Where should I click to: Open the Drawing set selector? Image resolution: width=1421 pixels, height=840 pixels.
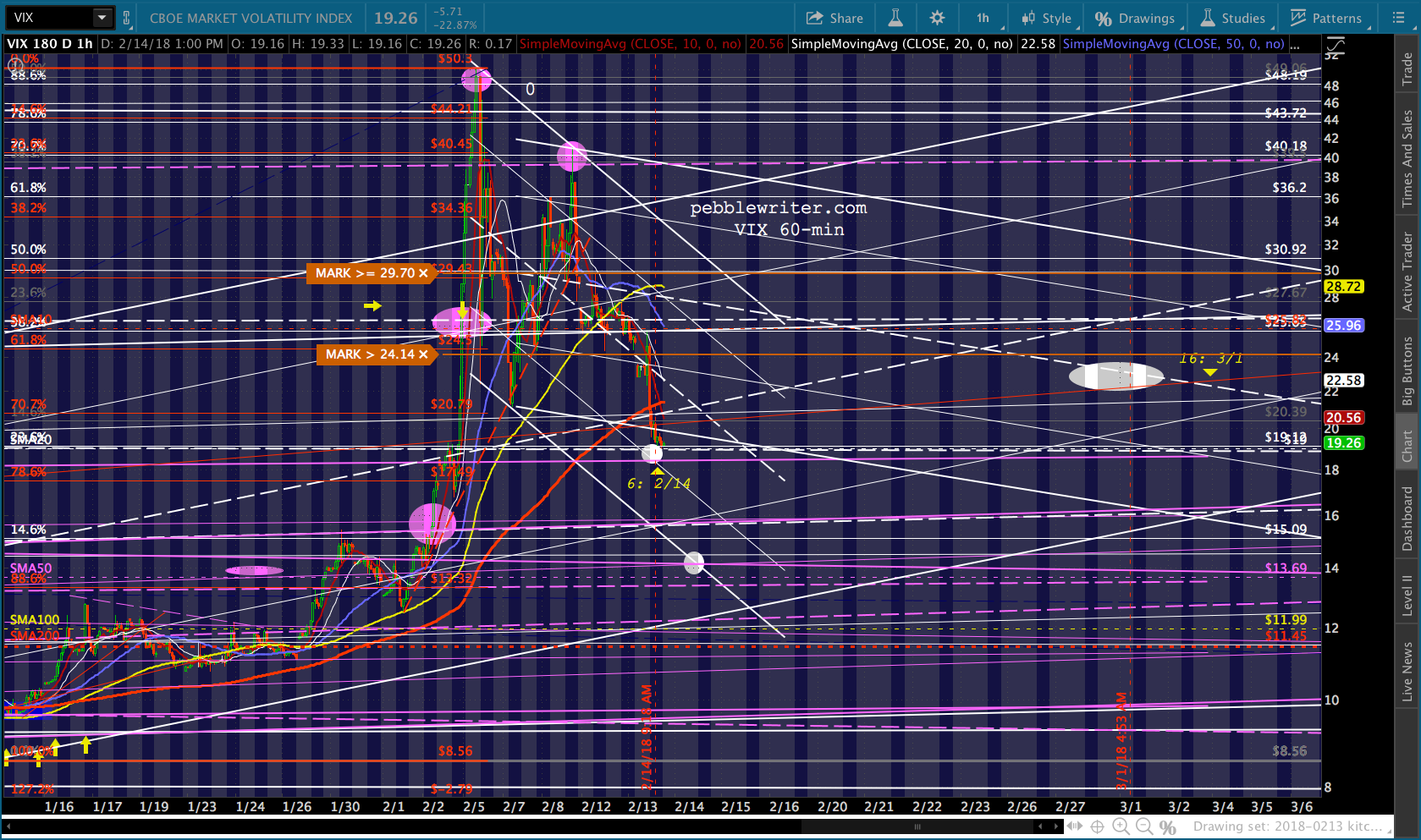[1286, 826]
